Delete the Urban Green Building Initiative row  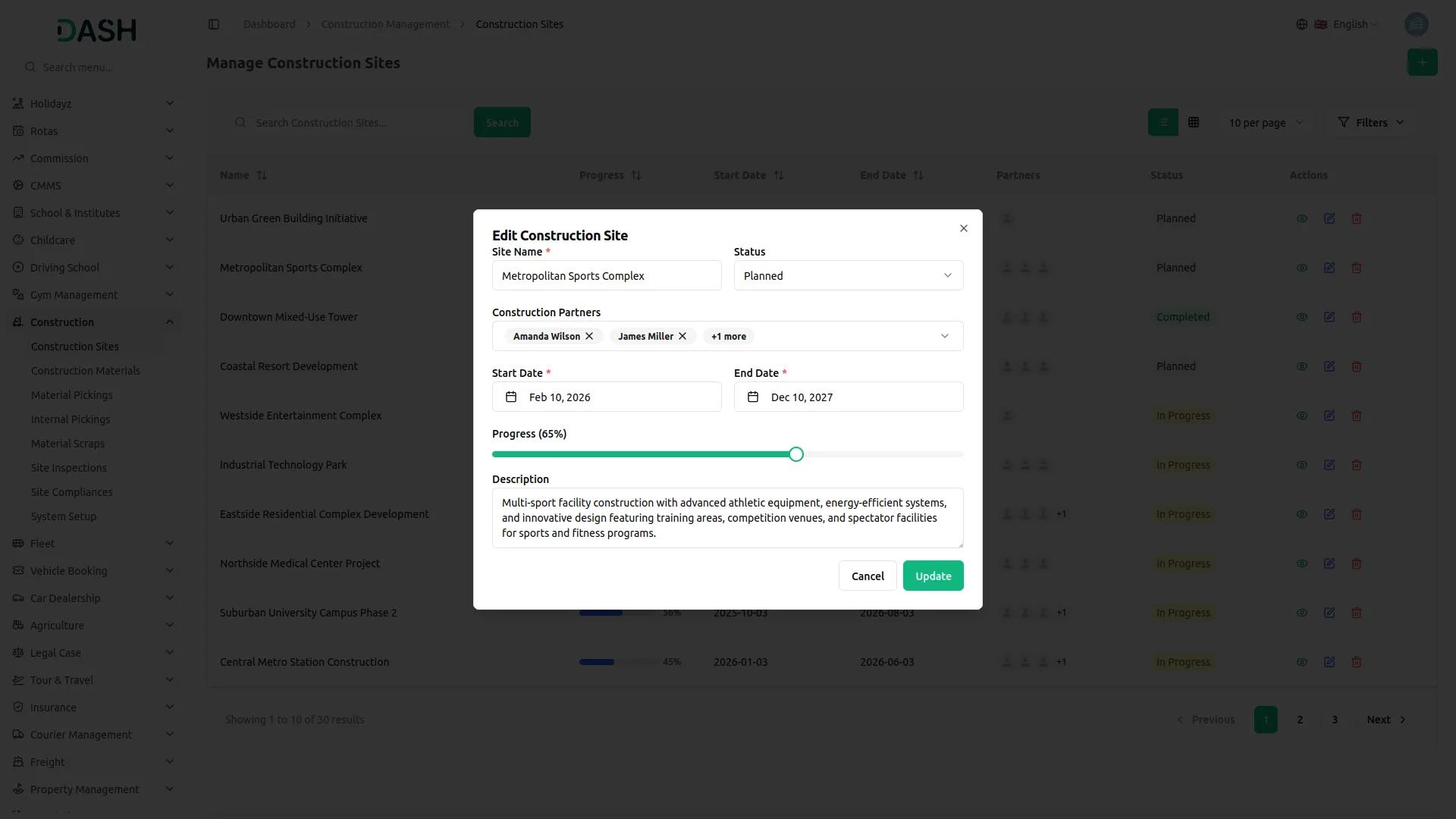point(1357,218)
